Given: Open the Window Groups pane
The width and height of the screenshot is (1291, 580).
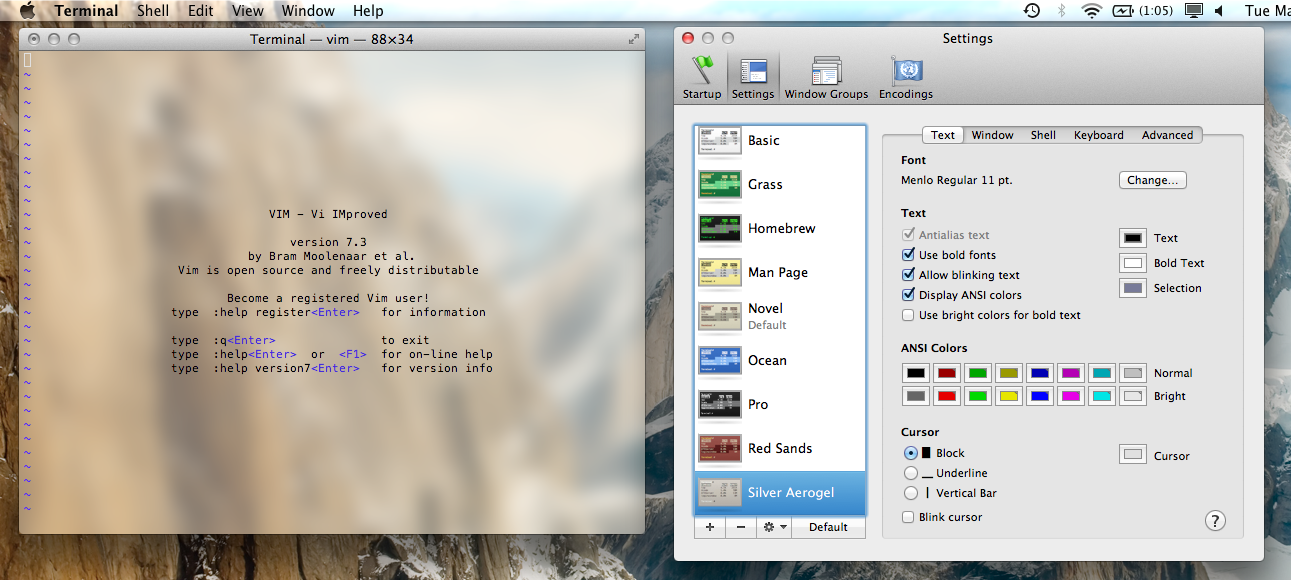Looking at the screenshot, I should tap(826, 78).
